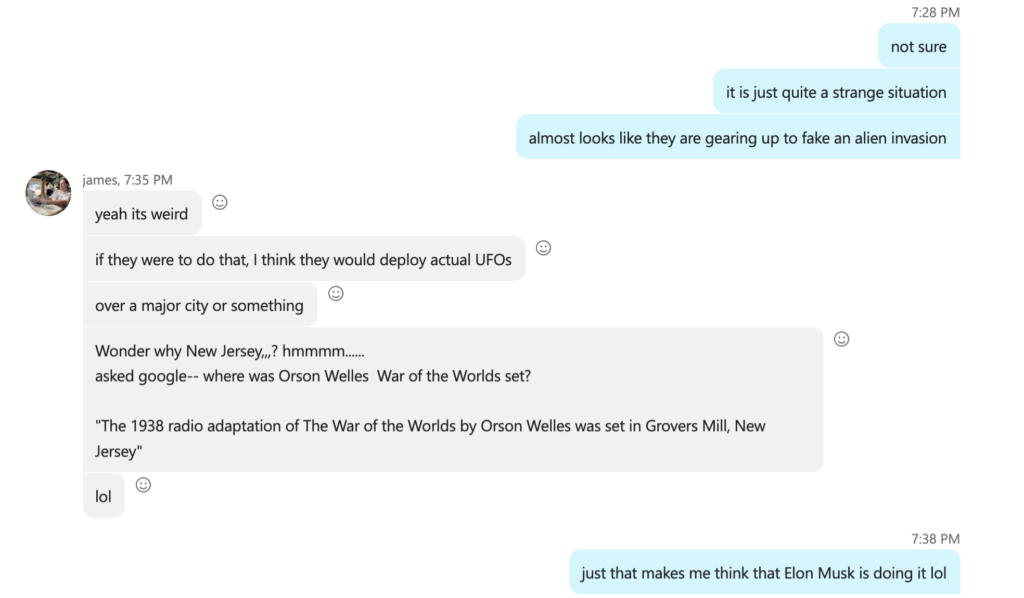Click the 7:28 PM timestamp
The width and height of the screenshot is (1024, 598).
(935, 13)
